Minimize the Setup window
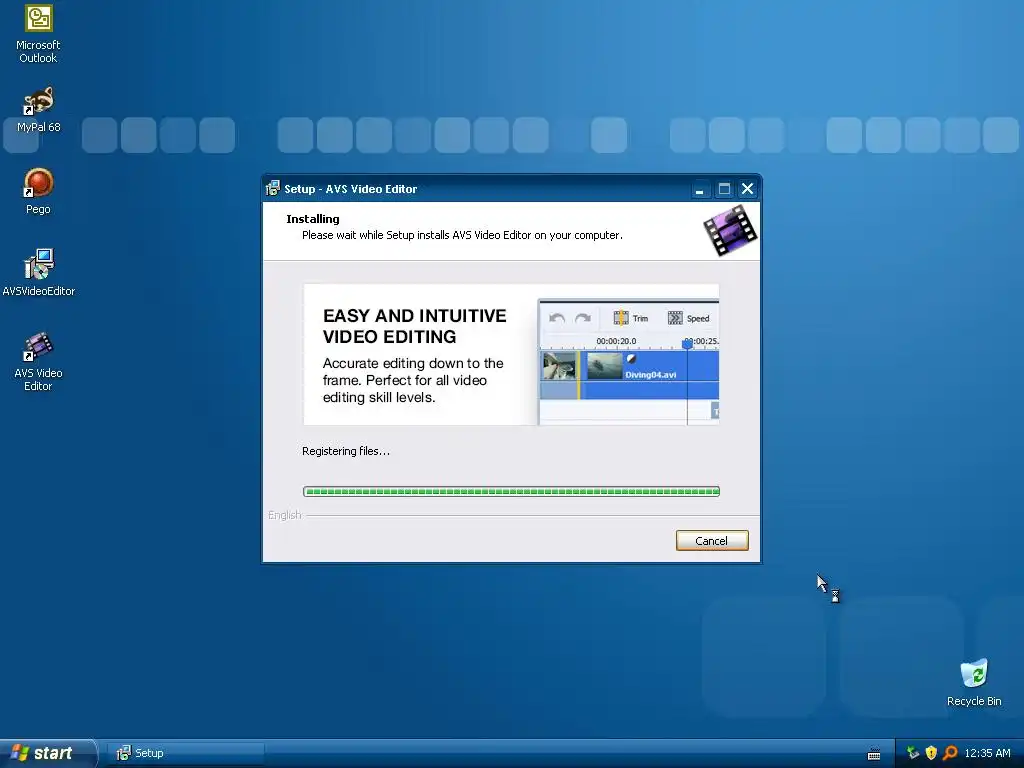Screen dimensions: 1024x768 coord(699,189)
